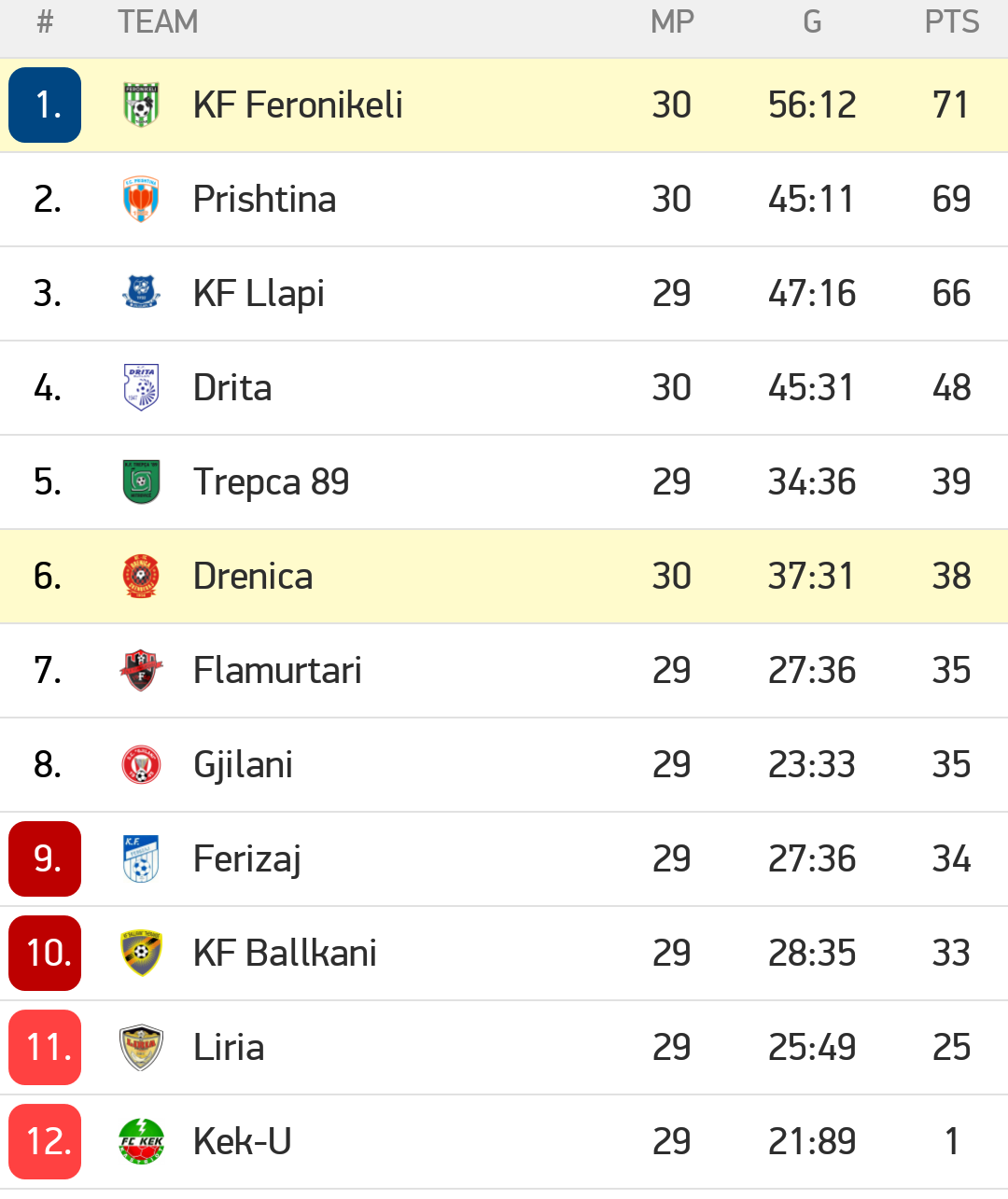Open the Trepca 89 green shield logo
The width and height of the screenshot is (1008, 1199).
[142, 481]
